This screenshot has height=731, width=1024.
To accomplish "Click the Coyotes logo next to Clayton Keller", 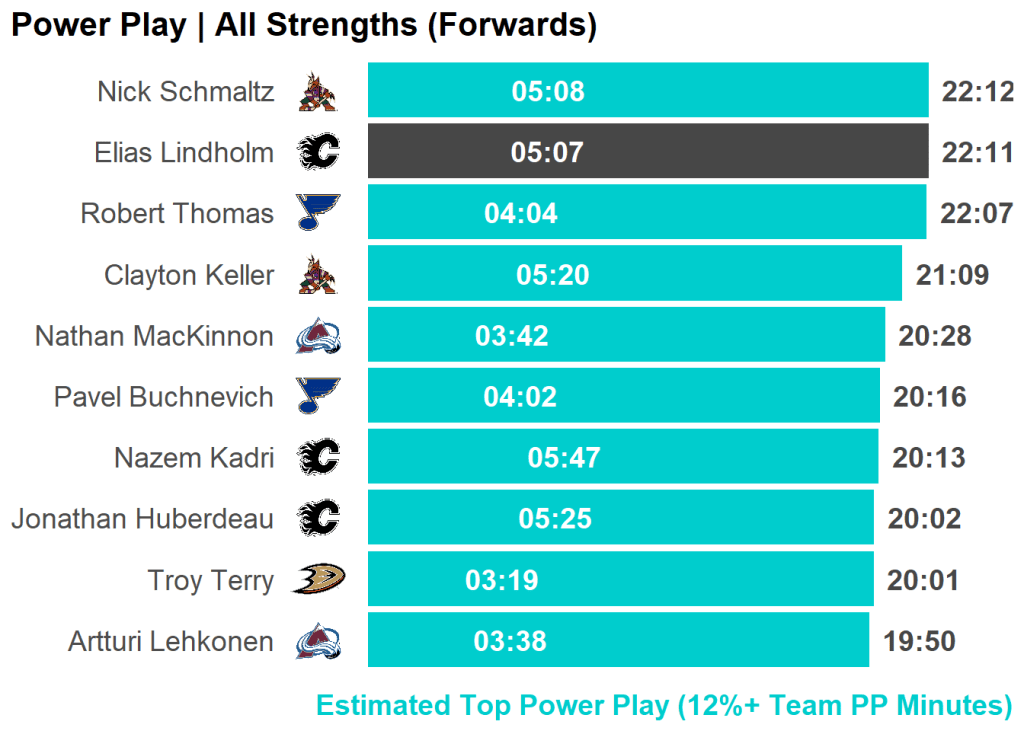I will [x=318, y=275].
